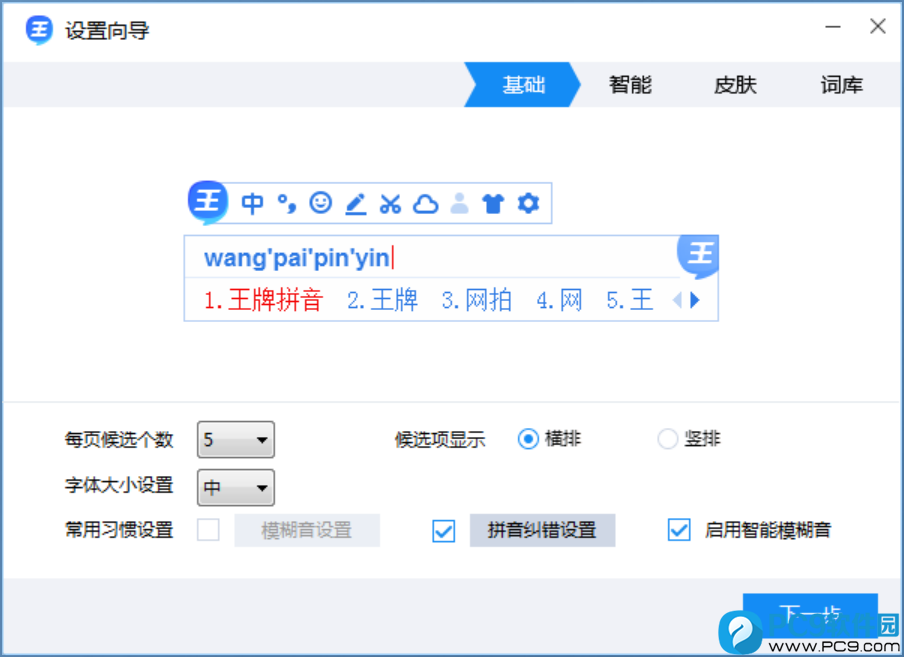
Task: Switch to the 皮肤 tab
Action: (735, 85)
